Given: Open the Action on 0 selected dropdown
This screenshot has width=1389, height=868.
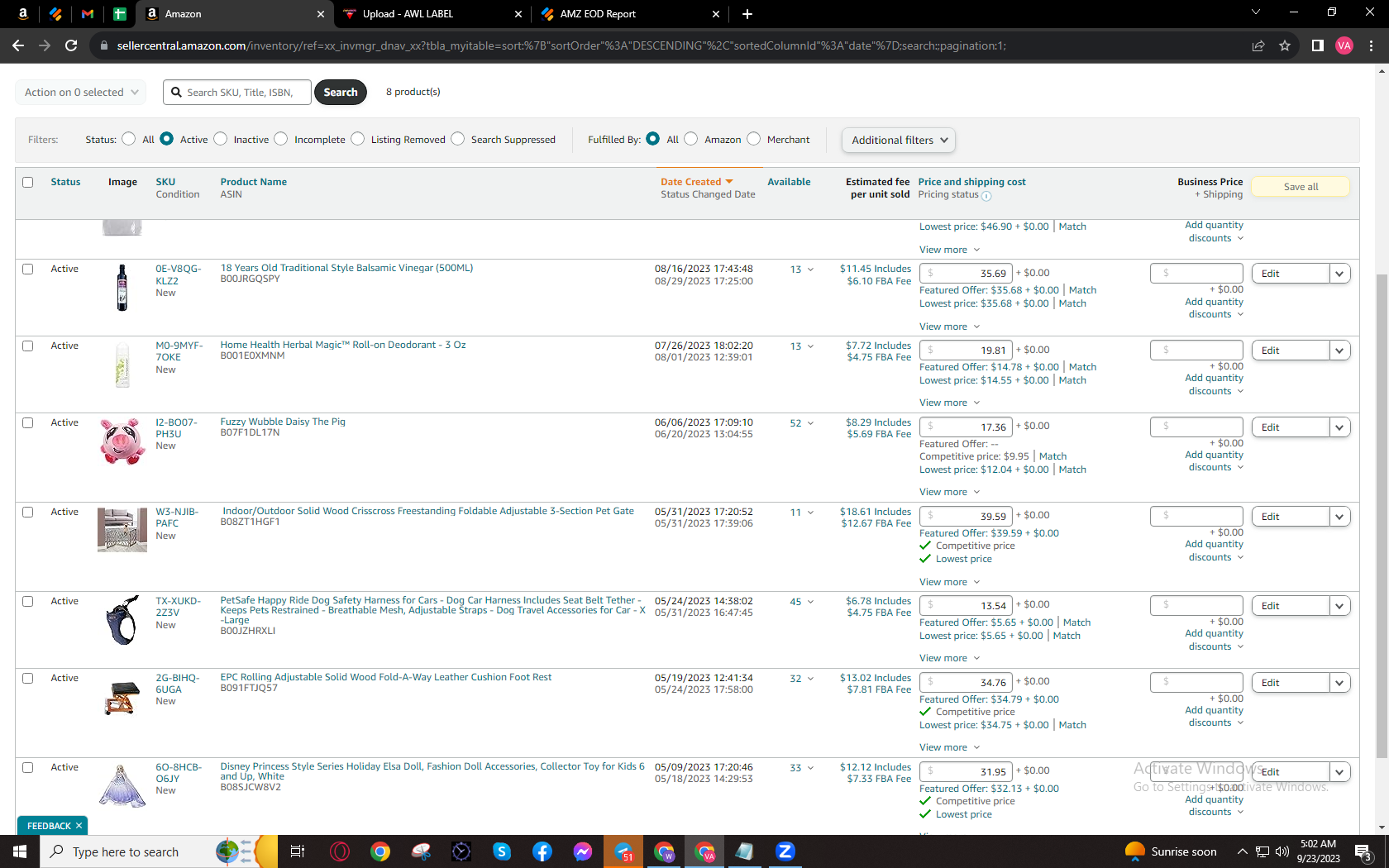Looking at the screenshot, I should tap(81, 93).
